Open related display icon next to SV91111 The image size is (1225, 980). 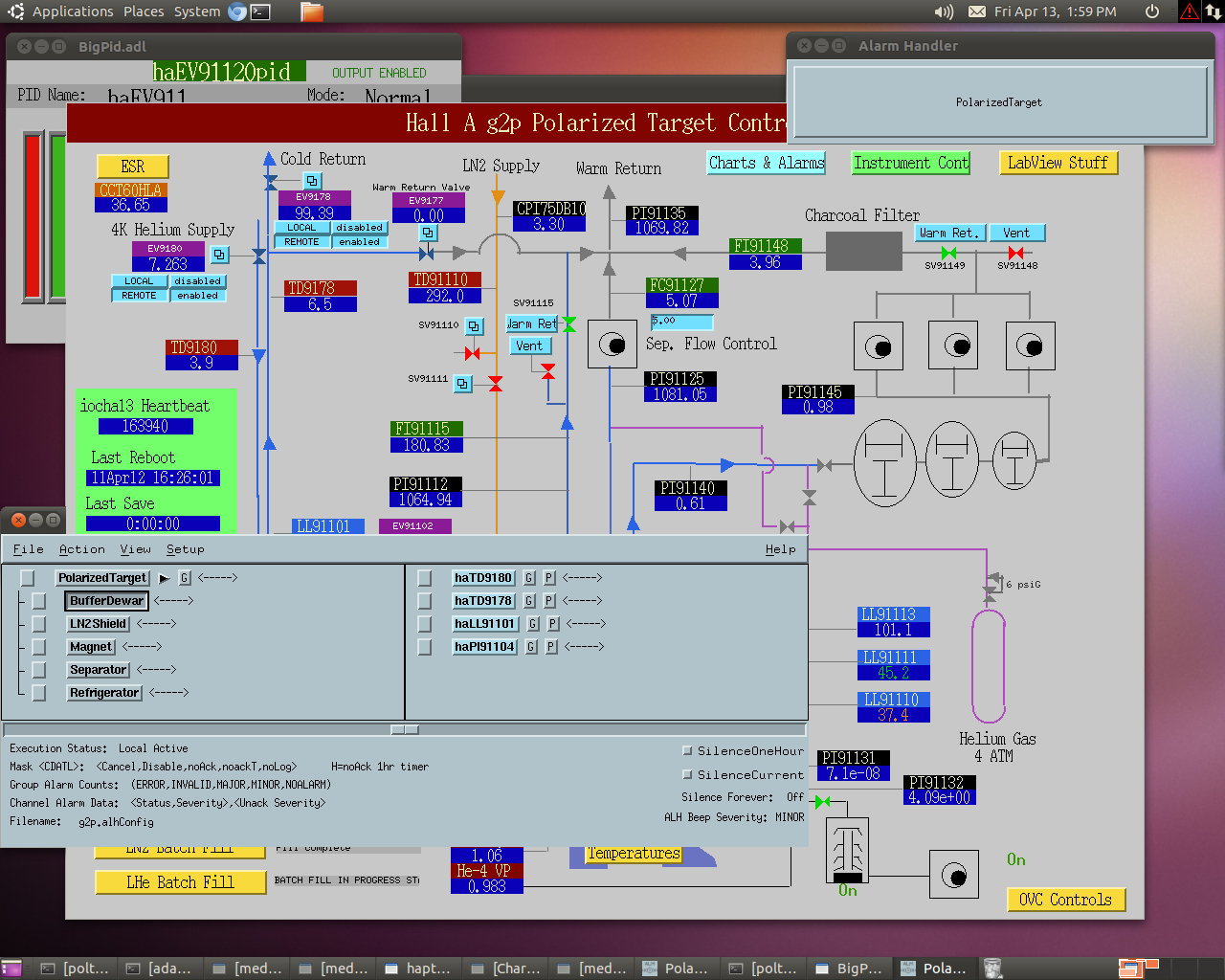462,384
